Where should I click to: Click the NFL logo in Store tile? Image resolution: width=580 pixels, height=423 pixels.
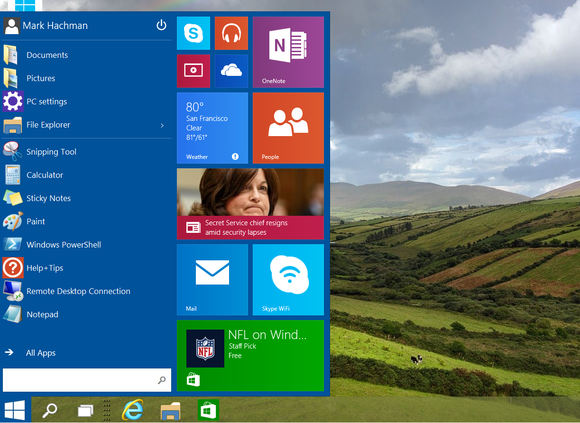(205, 348)
